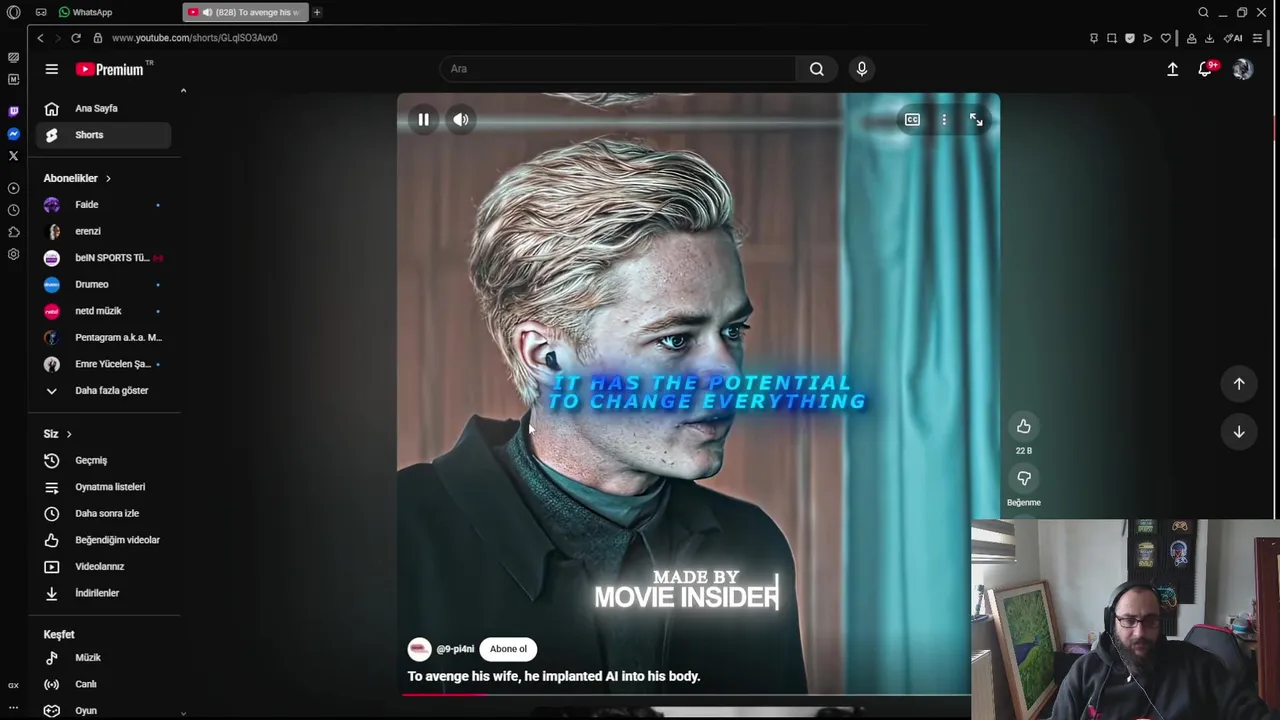
Task: Subscribe using the Abone ol button
Action: (508, 649)
